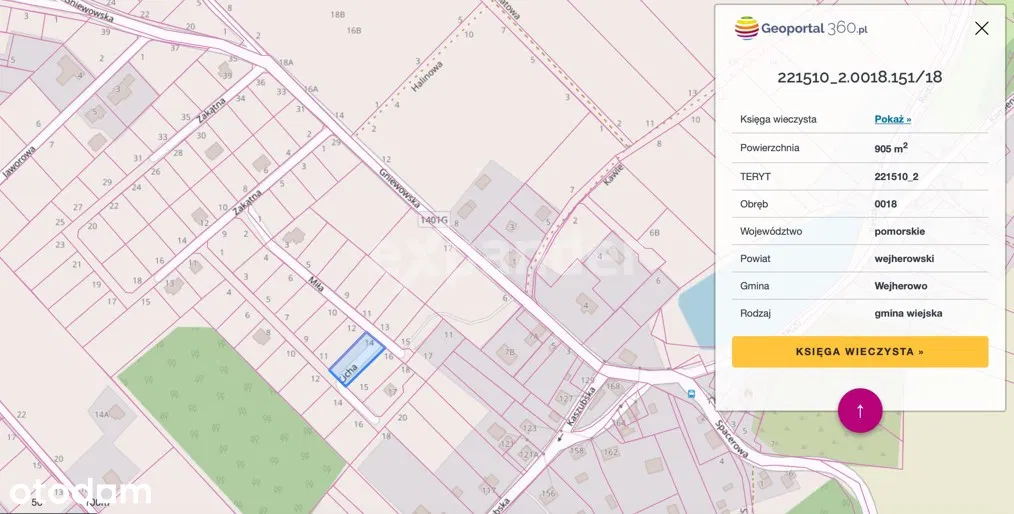Open the Pokaż link for Księga wieczysta
Image resolution: width=1014 pixels, height=514 pixels.
point(892,119)
